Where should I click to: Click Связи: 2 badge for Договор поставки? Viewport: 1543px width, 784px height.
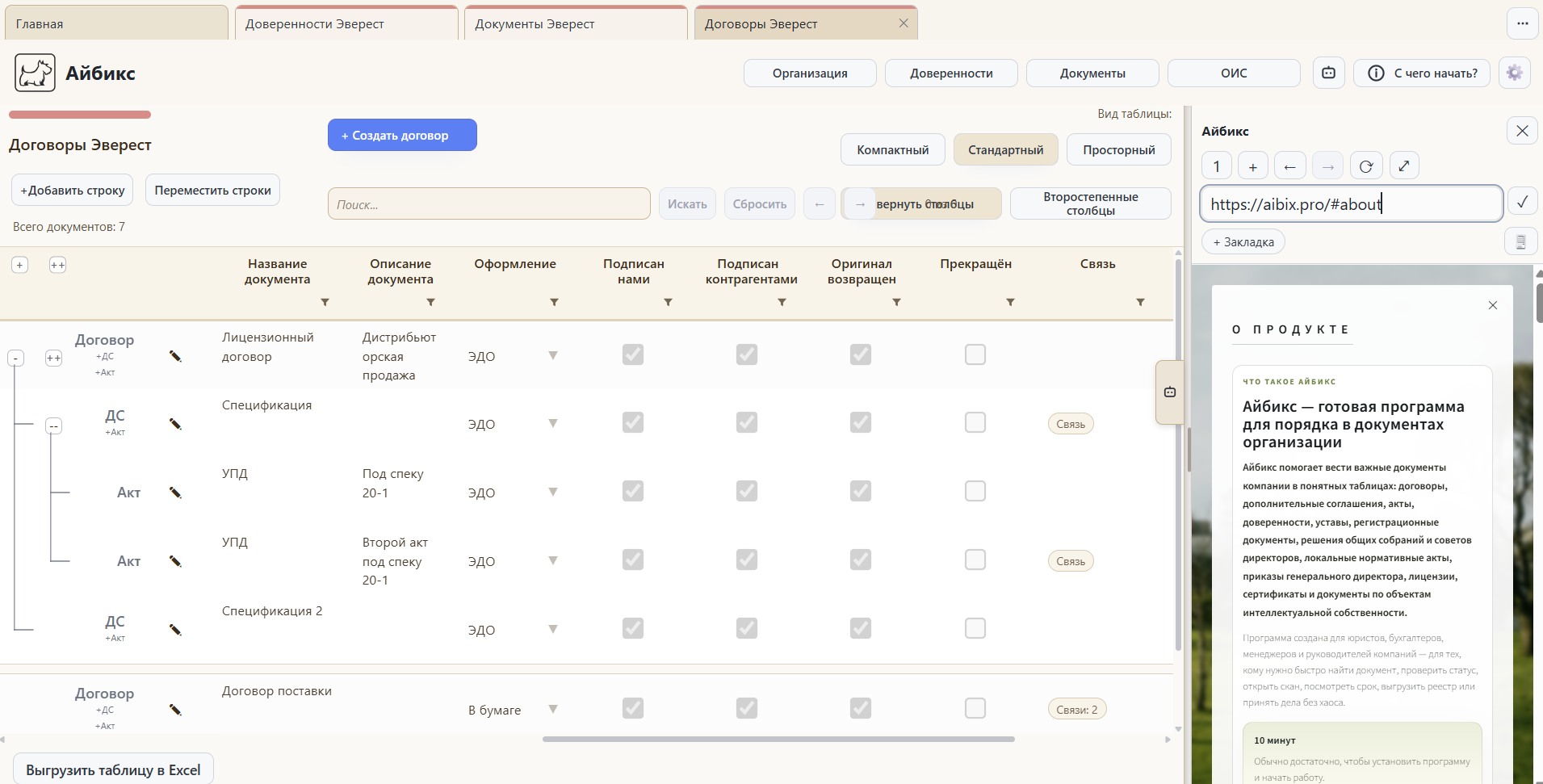[x=1077, y=709]
